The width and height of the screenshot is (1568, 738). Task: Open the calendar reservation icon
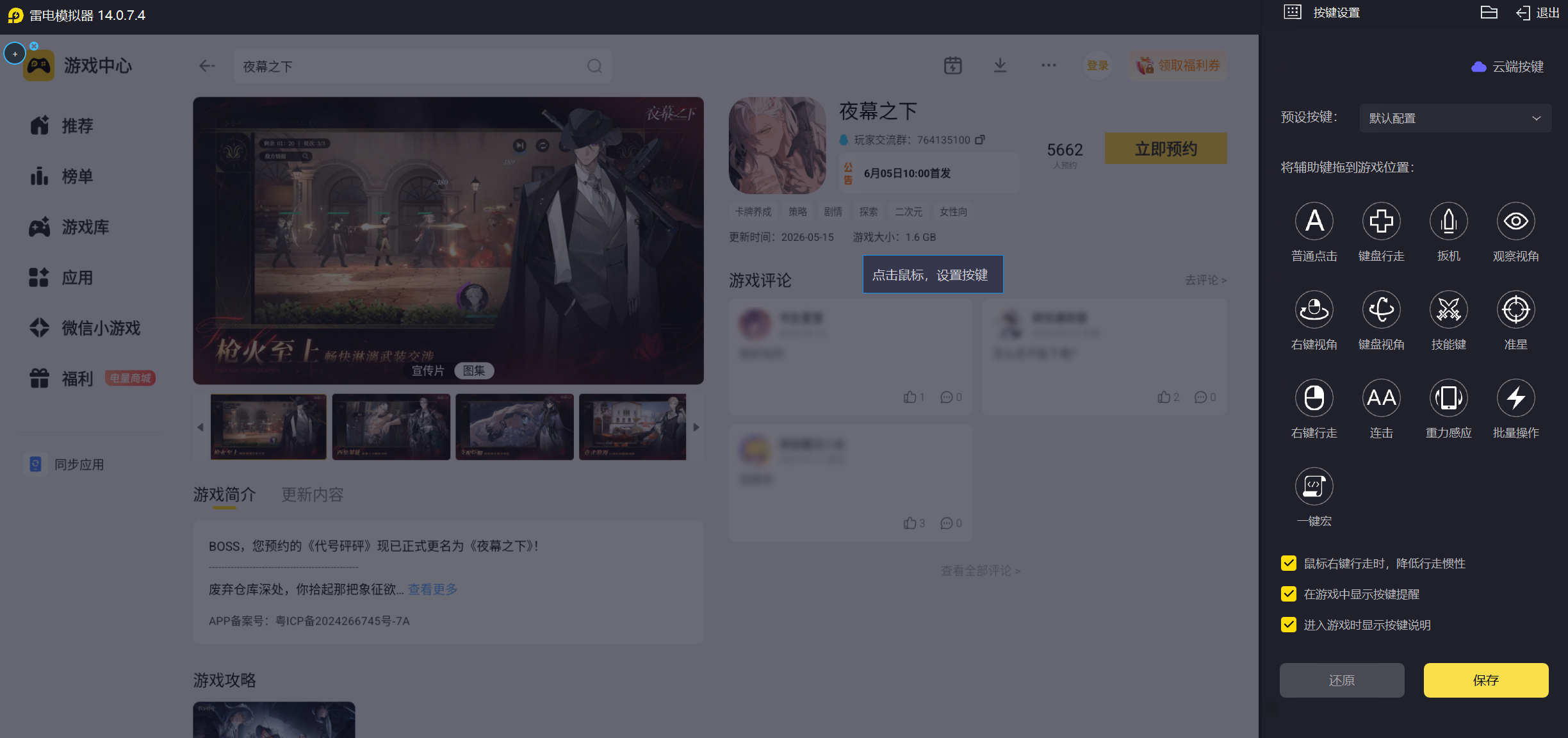[x=953, y=65]
